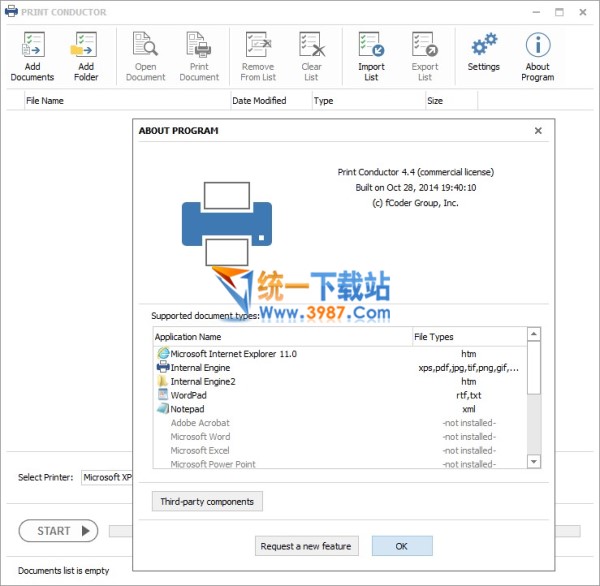
Task: Click the Notepad row icon
Action: pos(163,408)
